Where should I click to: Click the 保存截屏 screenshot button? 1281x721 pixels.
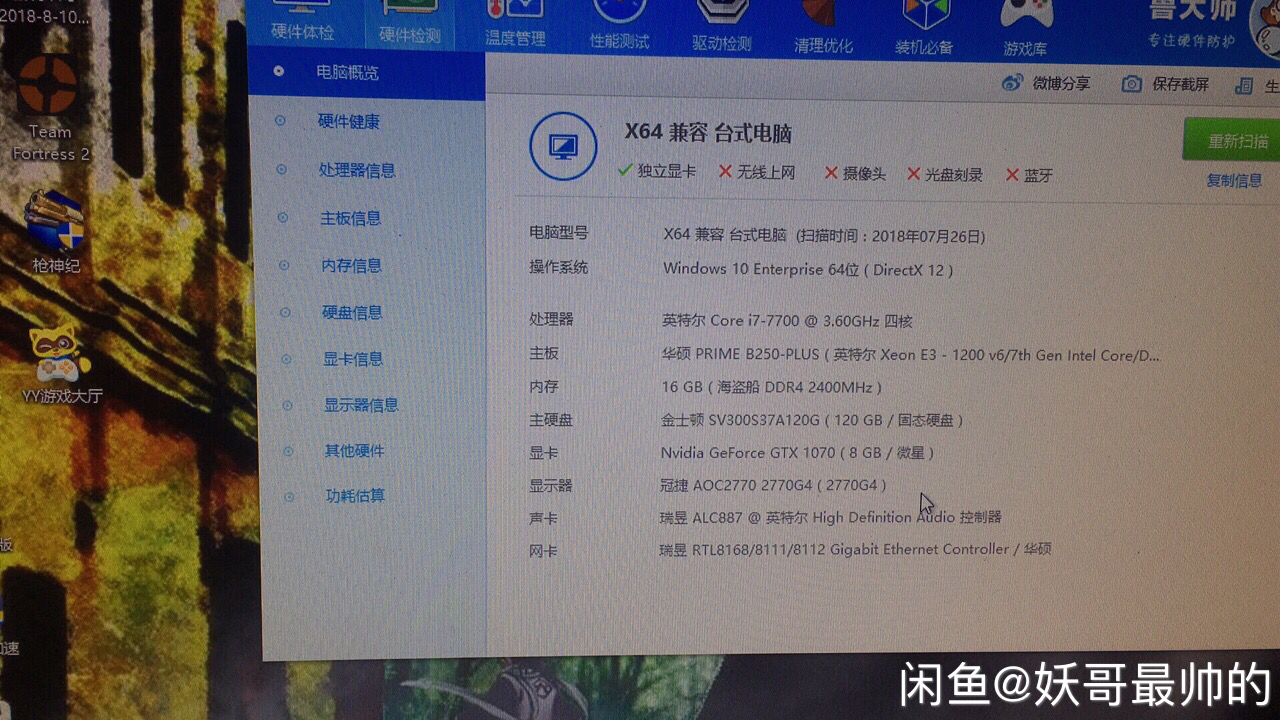[1165, 85]
